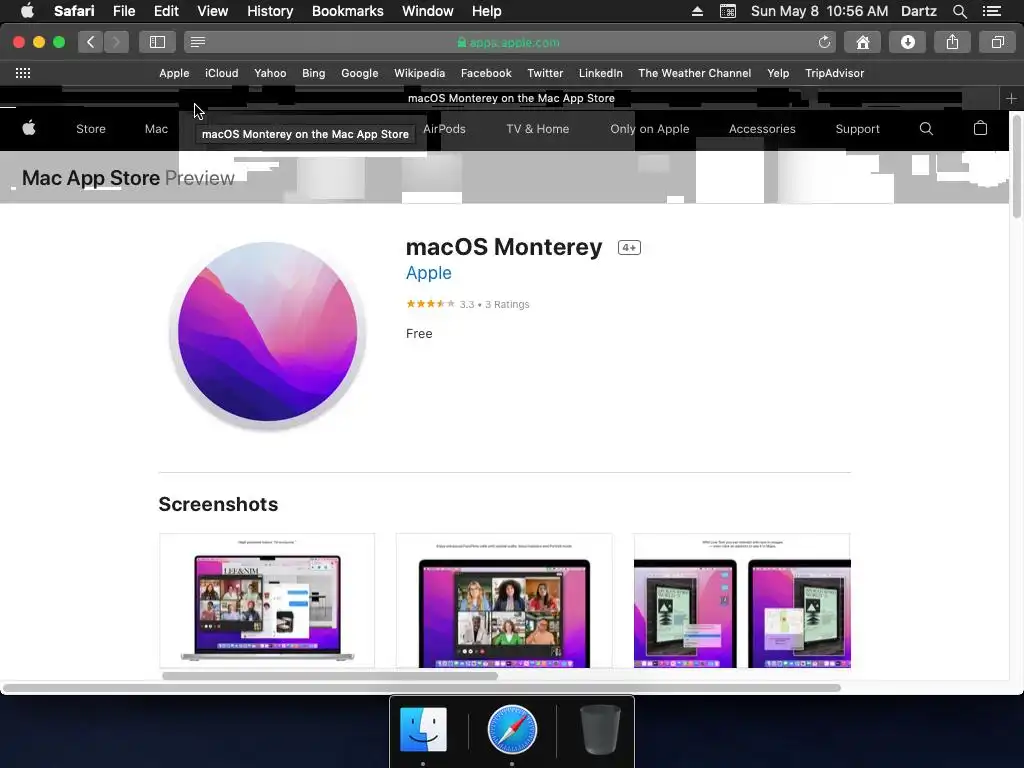This screenshot has height=768, width=1024.
Task: Click the Dartz user name in menu bar
Action: point(919,11)
